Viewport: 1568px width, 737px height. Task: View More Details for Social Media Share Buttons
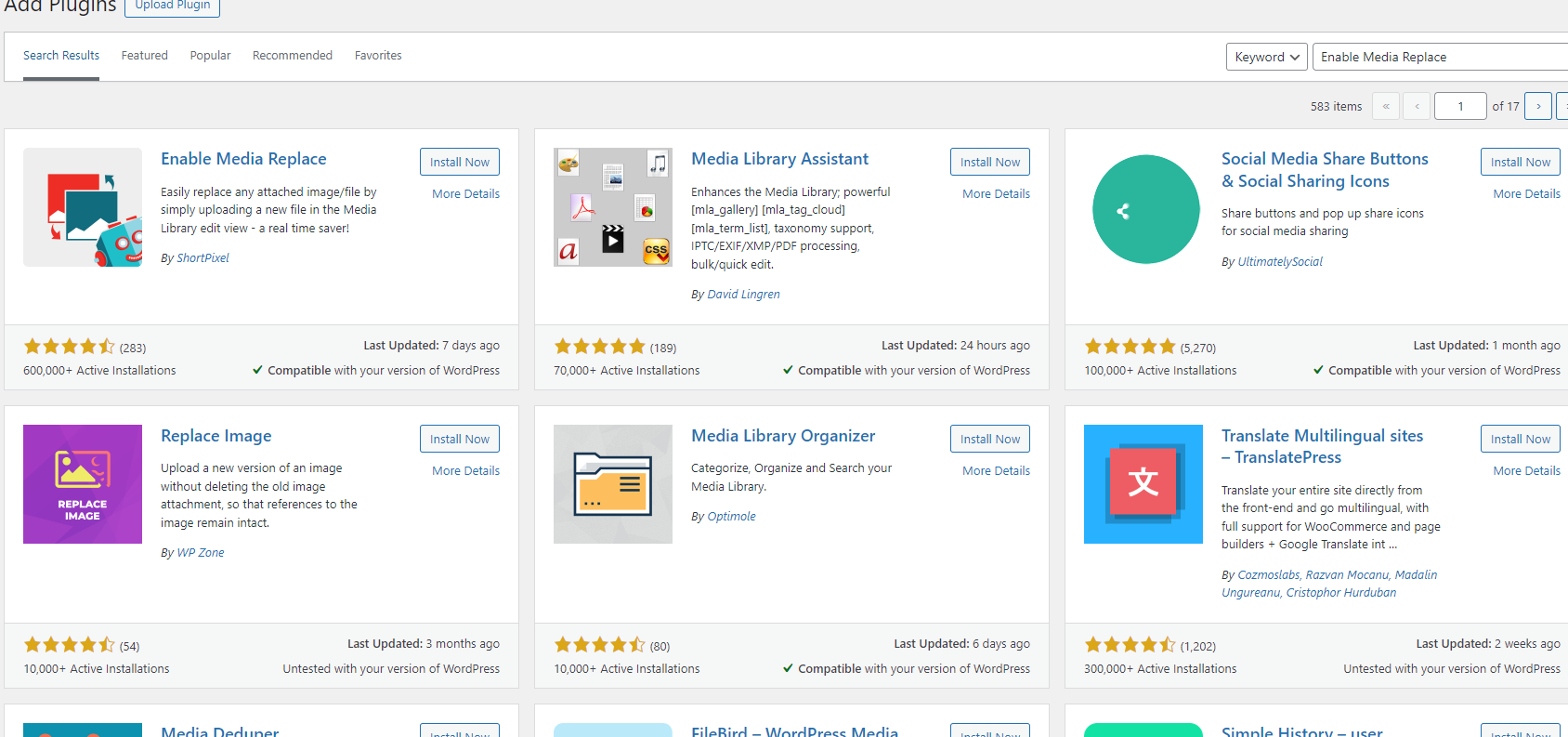[x=1526, y=193]
